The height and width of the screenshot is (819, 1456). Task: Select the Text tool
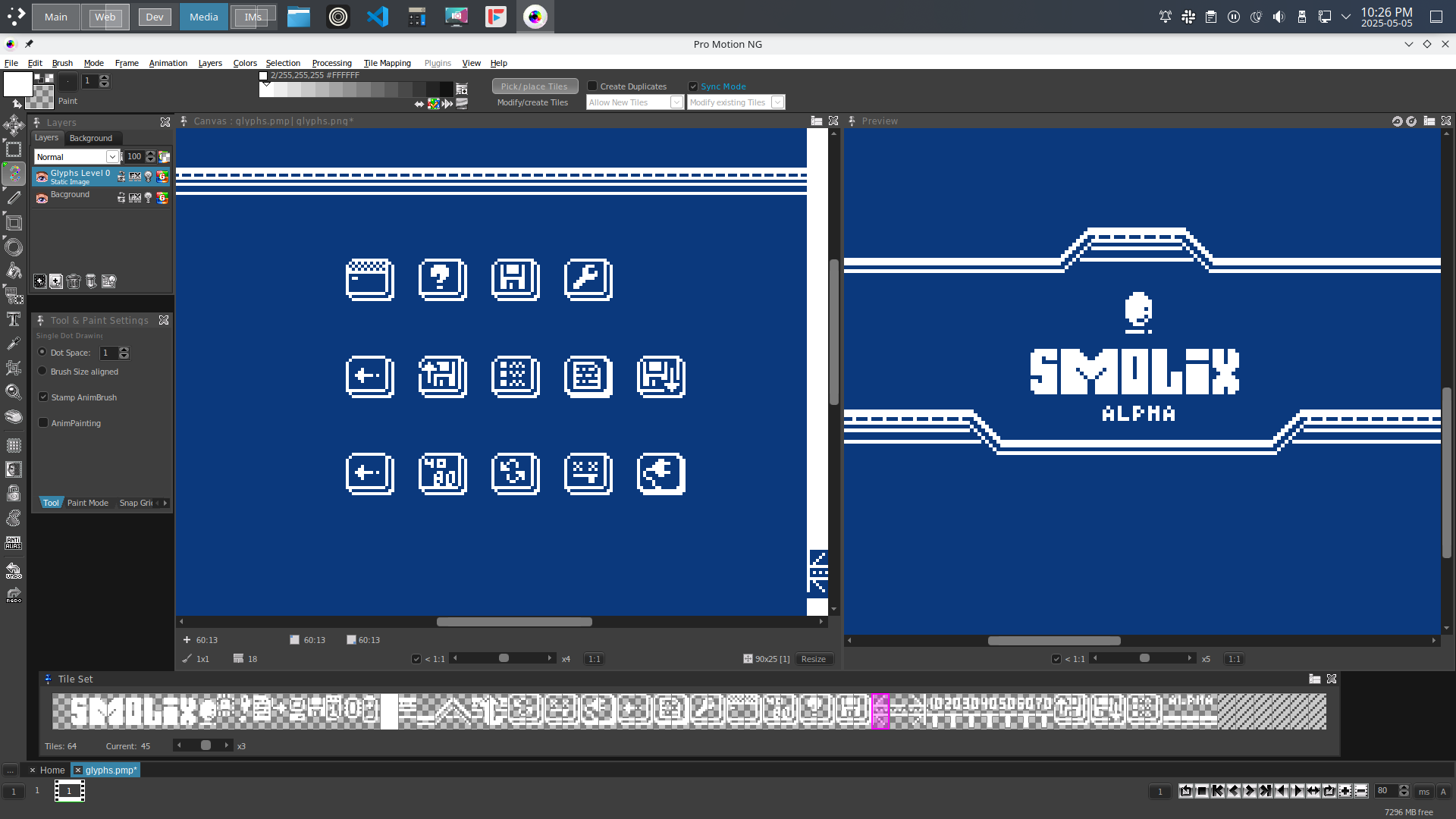pyautogui.click(x=14, y=319)
